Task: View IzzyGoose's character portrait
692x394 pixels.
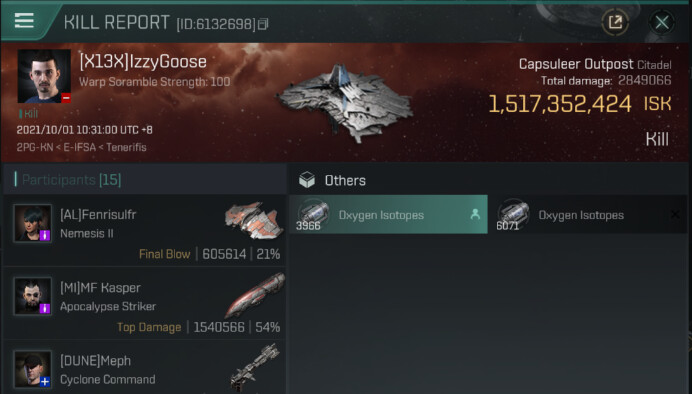Action: click(44, 76)
